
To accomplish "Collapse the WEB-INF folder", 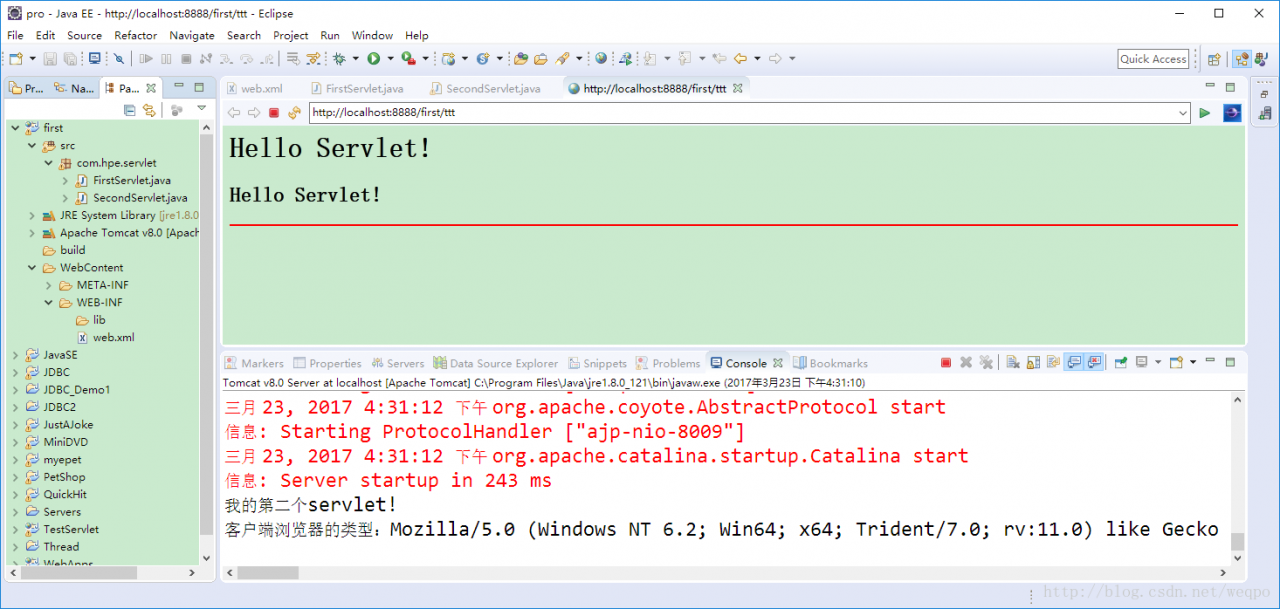I will pyautogui.click(x=49, y=303).
